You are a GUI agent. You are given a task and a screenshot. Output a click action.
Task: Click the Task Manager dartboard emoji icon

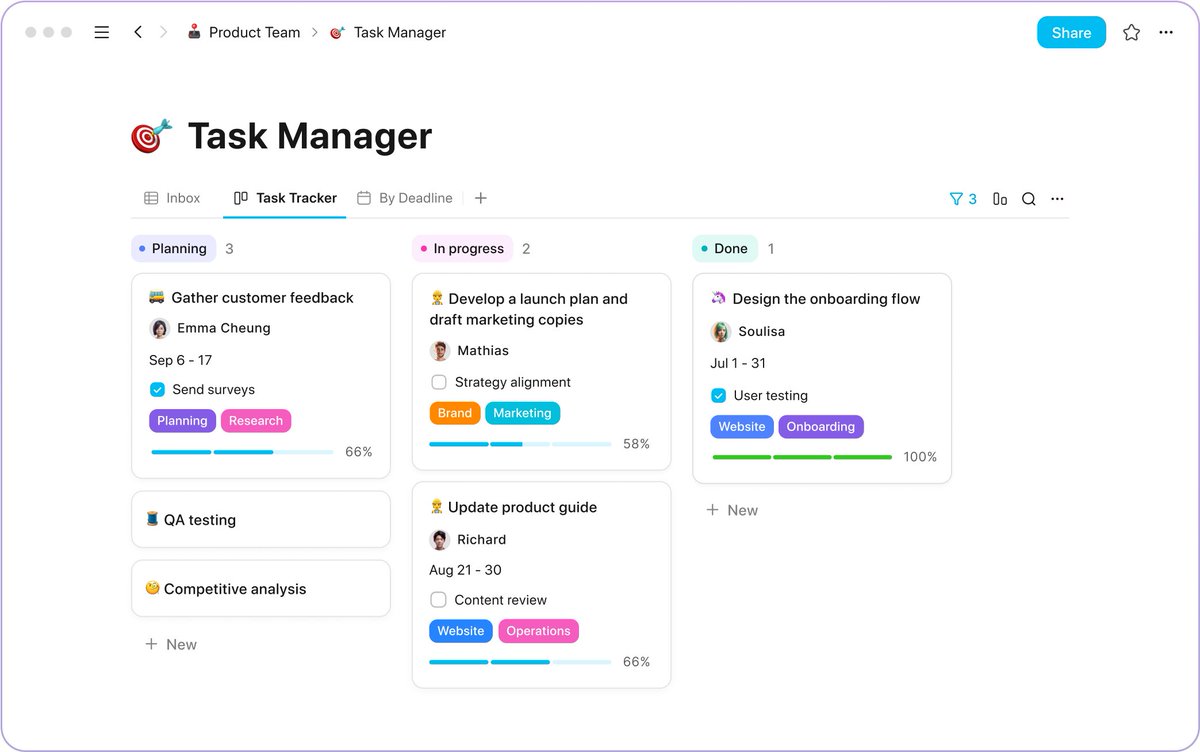(150, 135)
